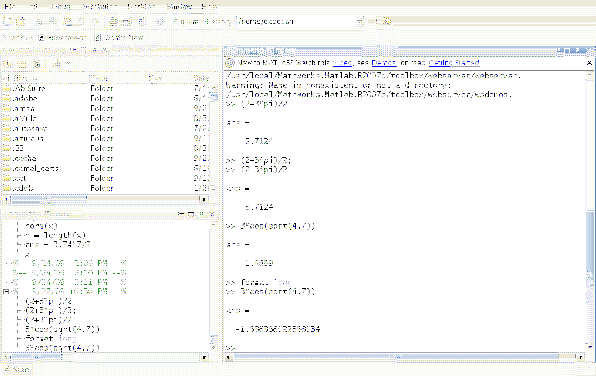Open the Video link in Command Window banner

pos(342,63)
